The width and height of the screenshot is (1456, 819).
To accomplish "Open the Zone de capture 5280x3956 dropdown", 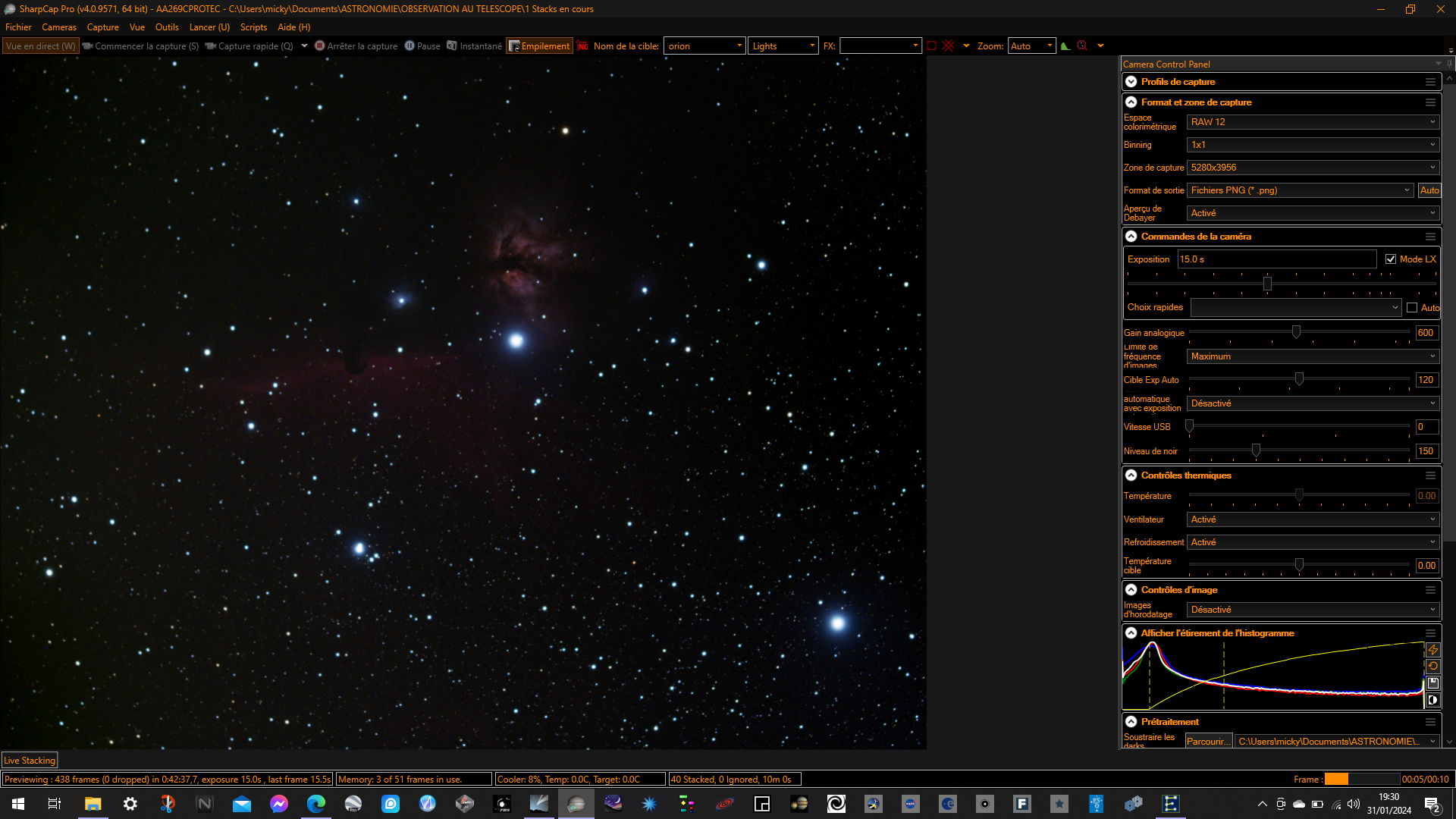I will click(x=1312, y=168).
